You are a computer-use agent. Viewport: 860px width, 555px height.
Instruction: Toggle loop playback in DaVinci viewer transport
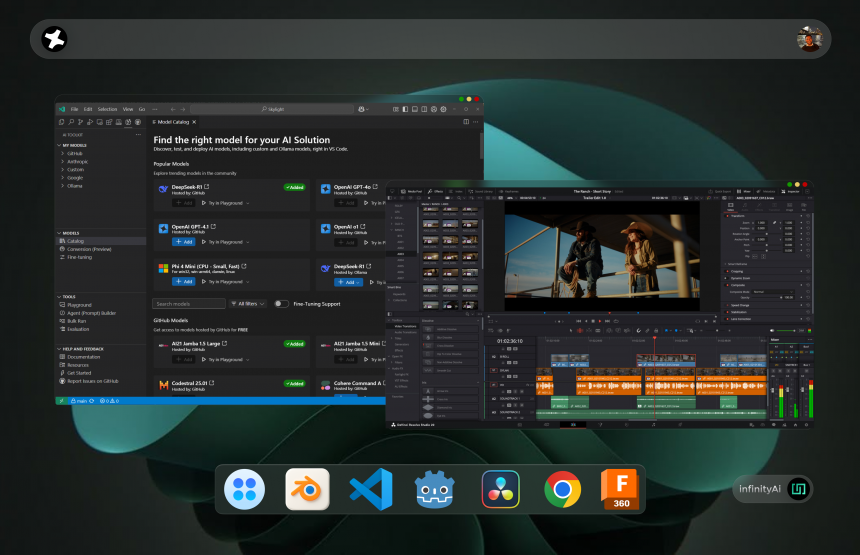(616, 321)
